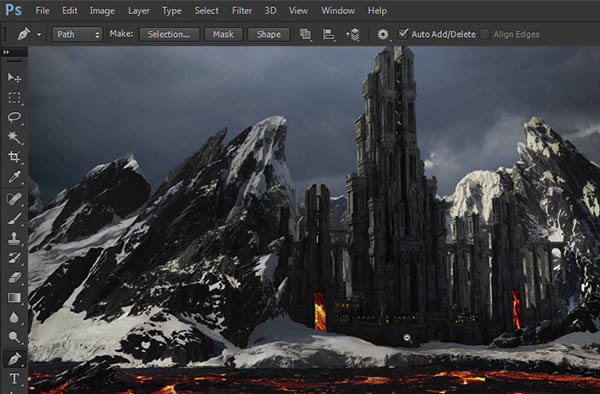
Task: Open the Pen tool preset picker
Action: click(x=39, y=34)
